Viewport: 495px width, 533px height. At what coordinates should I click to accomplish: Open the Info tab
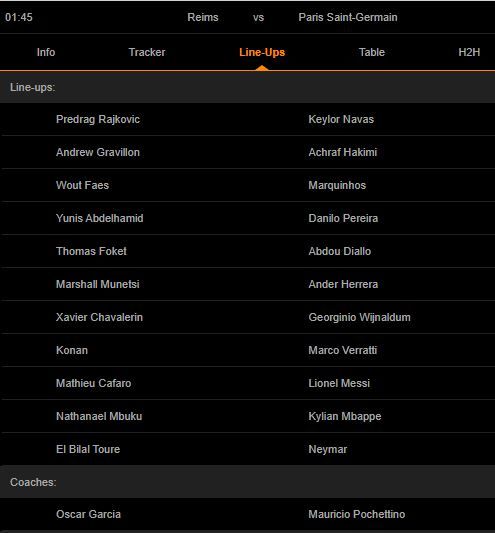point(46,52)
